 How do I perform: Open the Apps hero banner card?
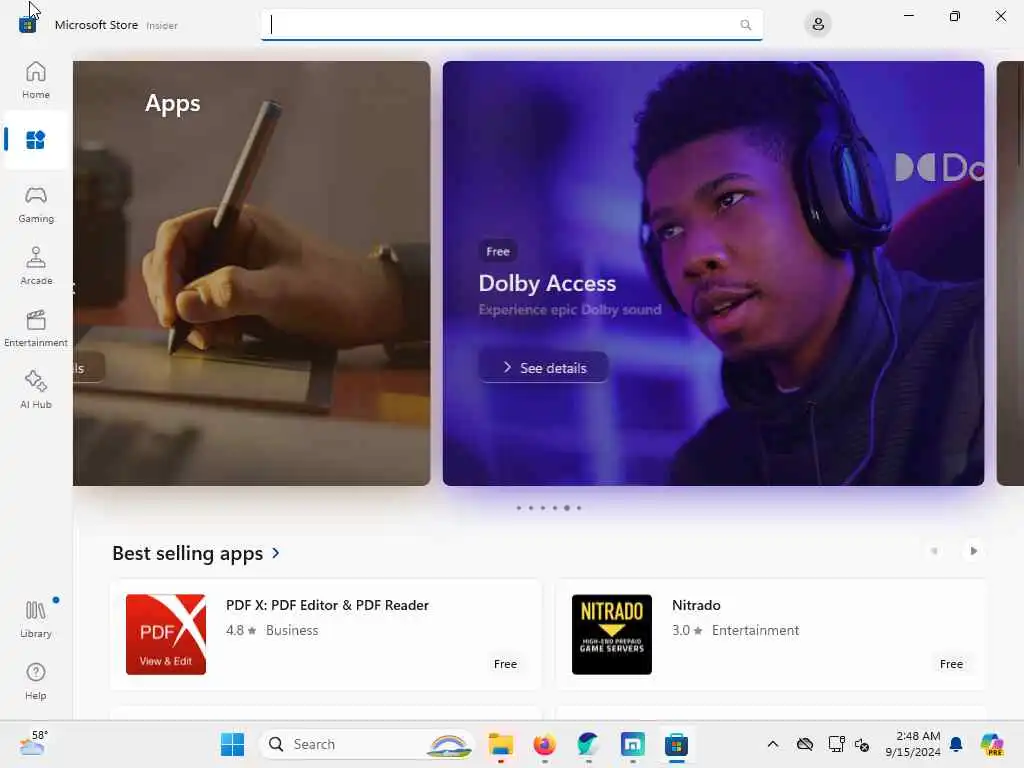[251, 273]
